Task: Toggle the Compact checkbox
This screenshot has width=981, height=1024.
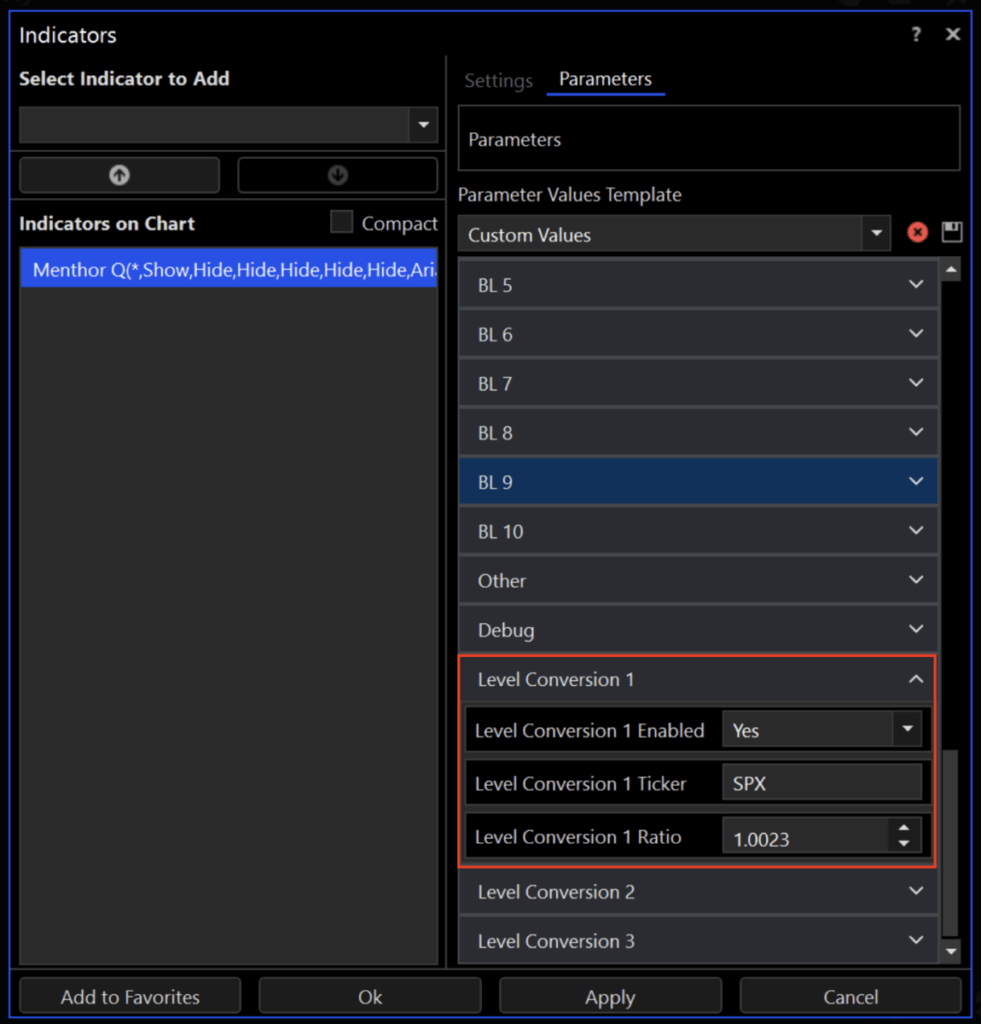Action: (340, 223)
